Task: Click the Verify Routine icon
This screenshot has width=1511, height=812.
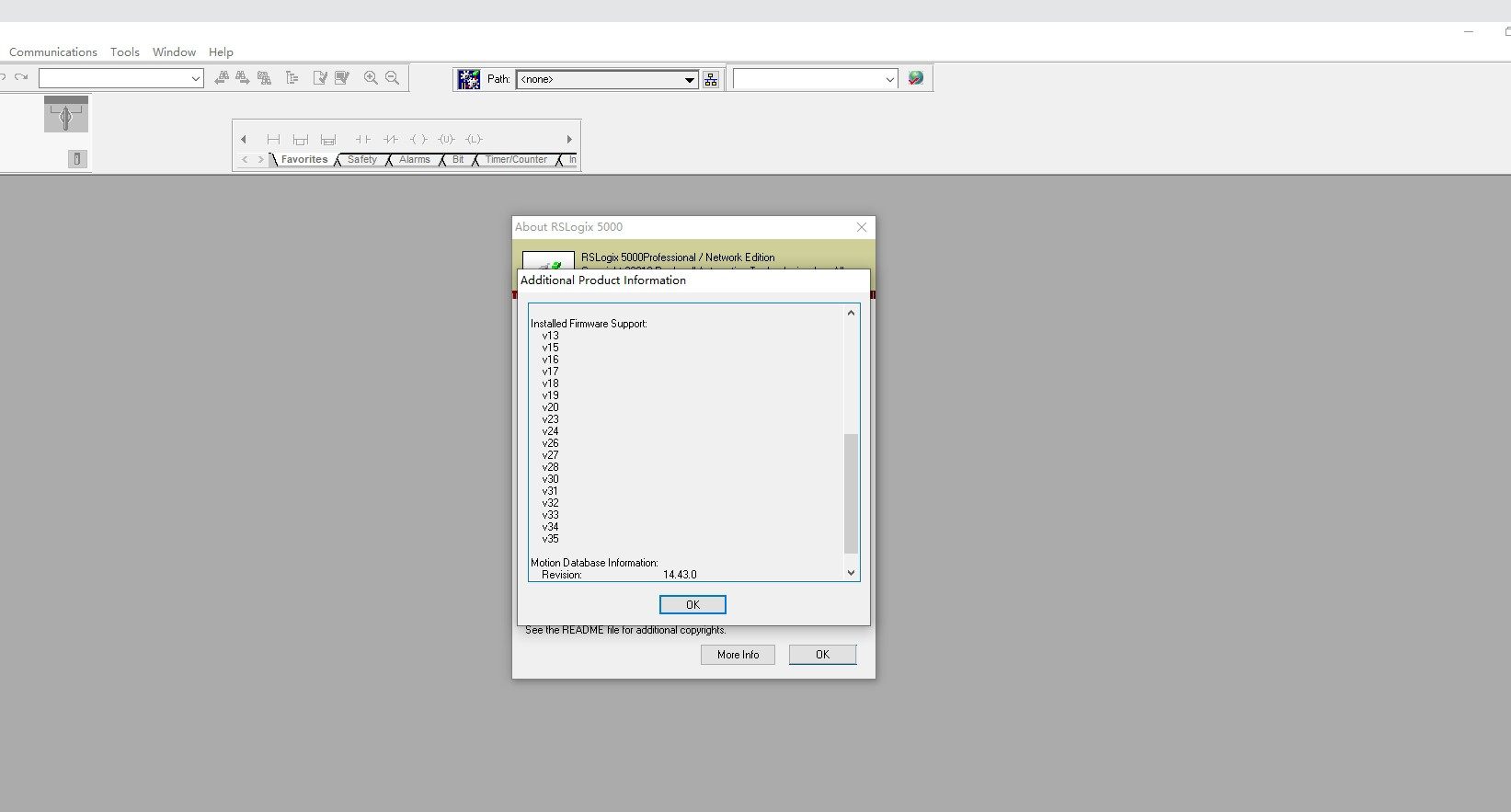Action: [x=320, y=78]
